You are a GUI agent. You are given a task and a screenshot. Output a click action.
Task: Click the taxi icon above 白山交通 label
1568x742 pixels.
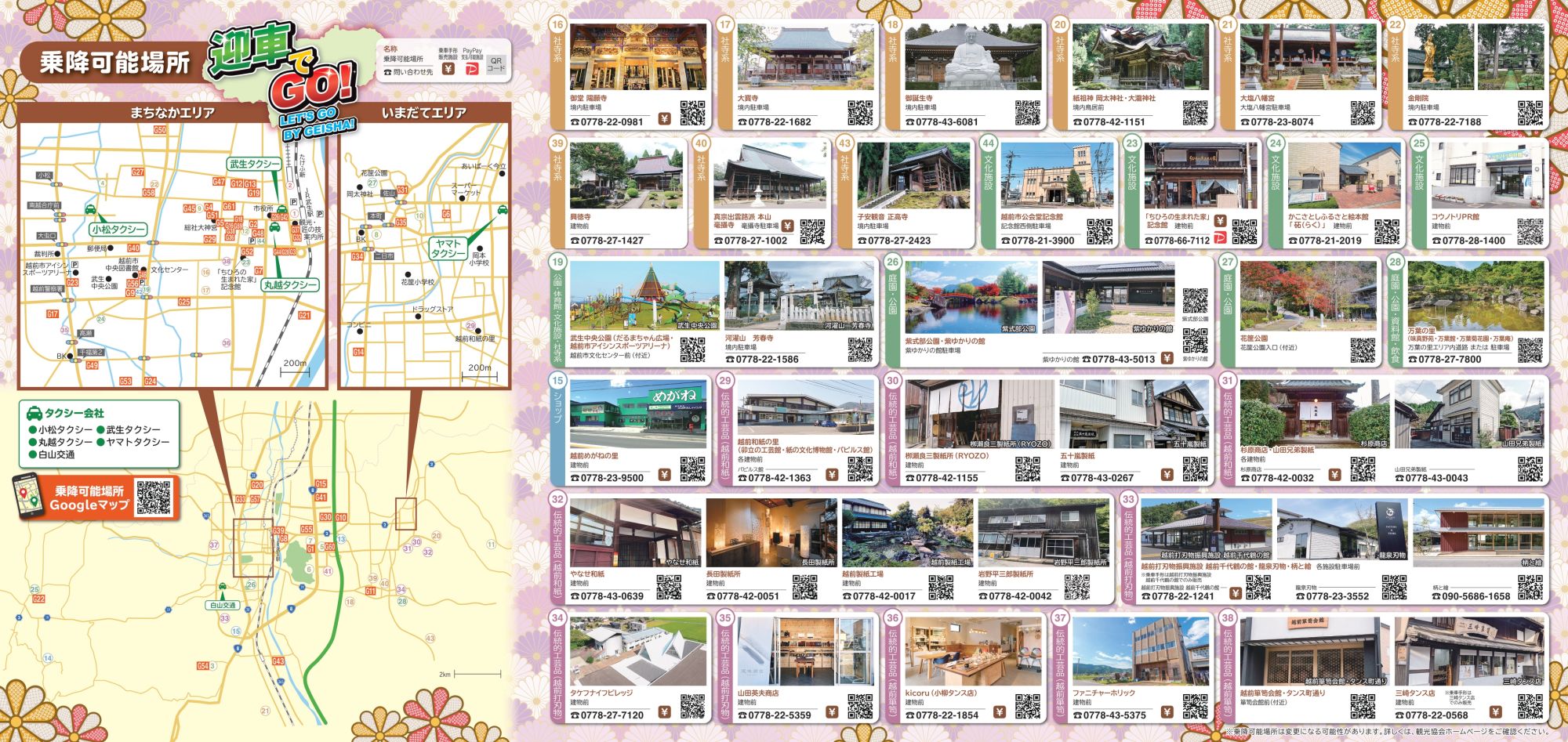point(223,585)
